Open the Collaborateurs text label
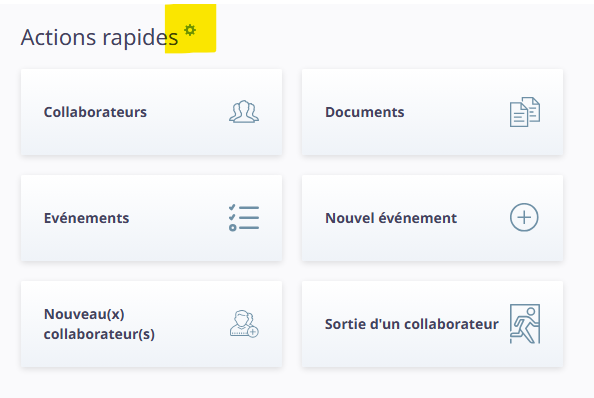Screen dimensions: 594x398 [x=95, y=112]
